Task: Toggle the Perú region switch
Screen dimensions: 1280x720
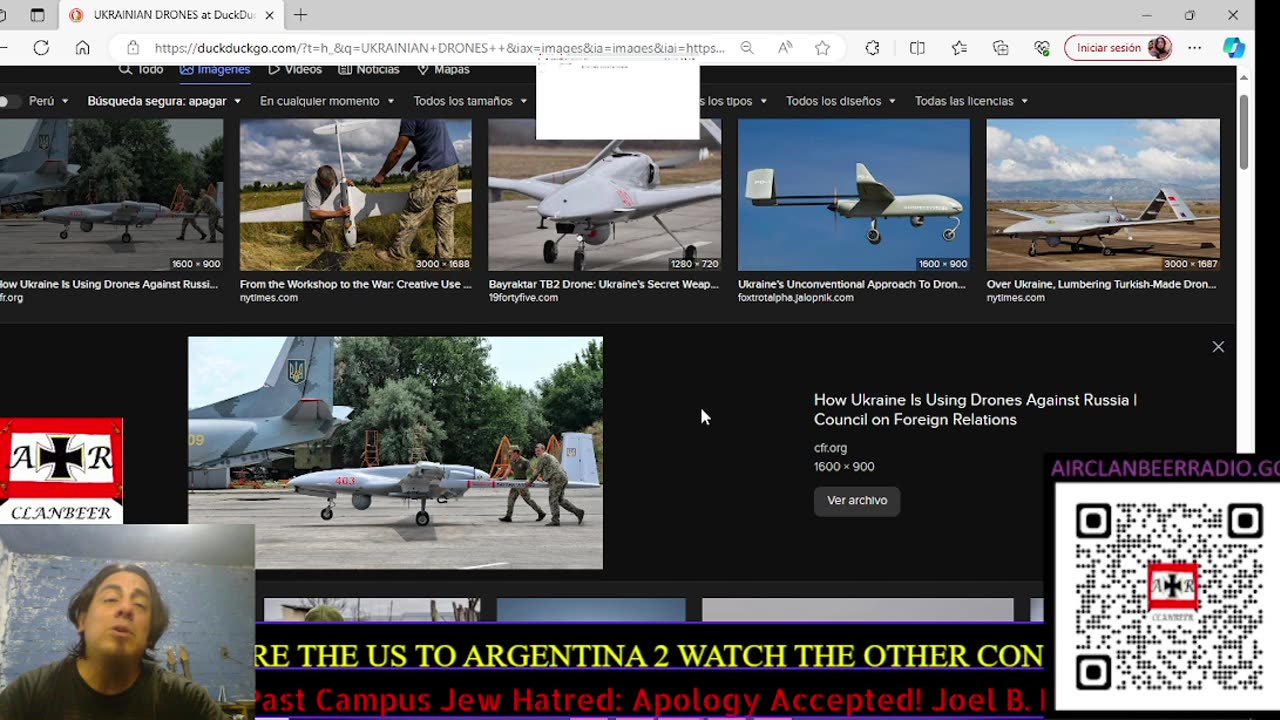Action: coord(10,101)
